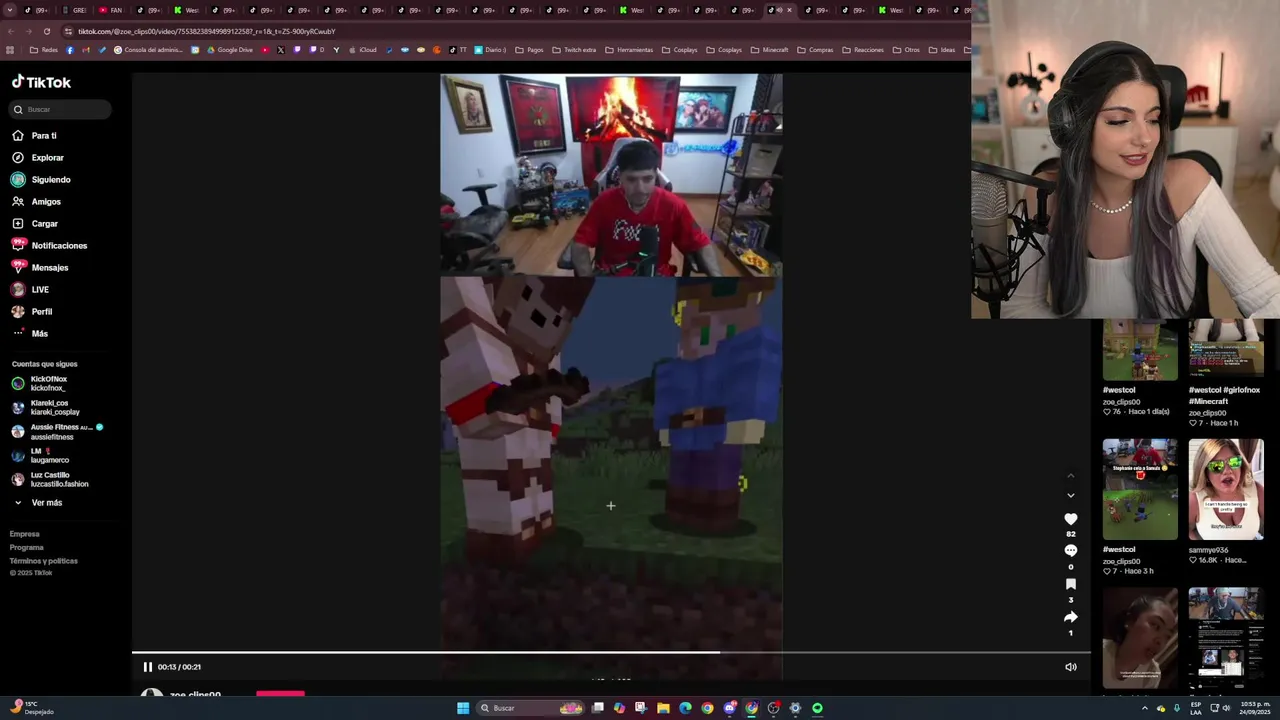
Task: Switch to the GRE browser tab
Action: (x=74, y=10)
